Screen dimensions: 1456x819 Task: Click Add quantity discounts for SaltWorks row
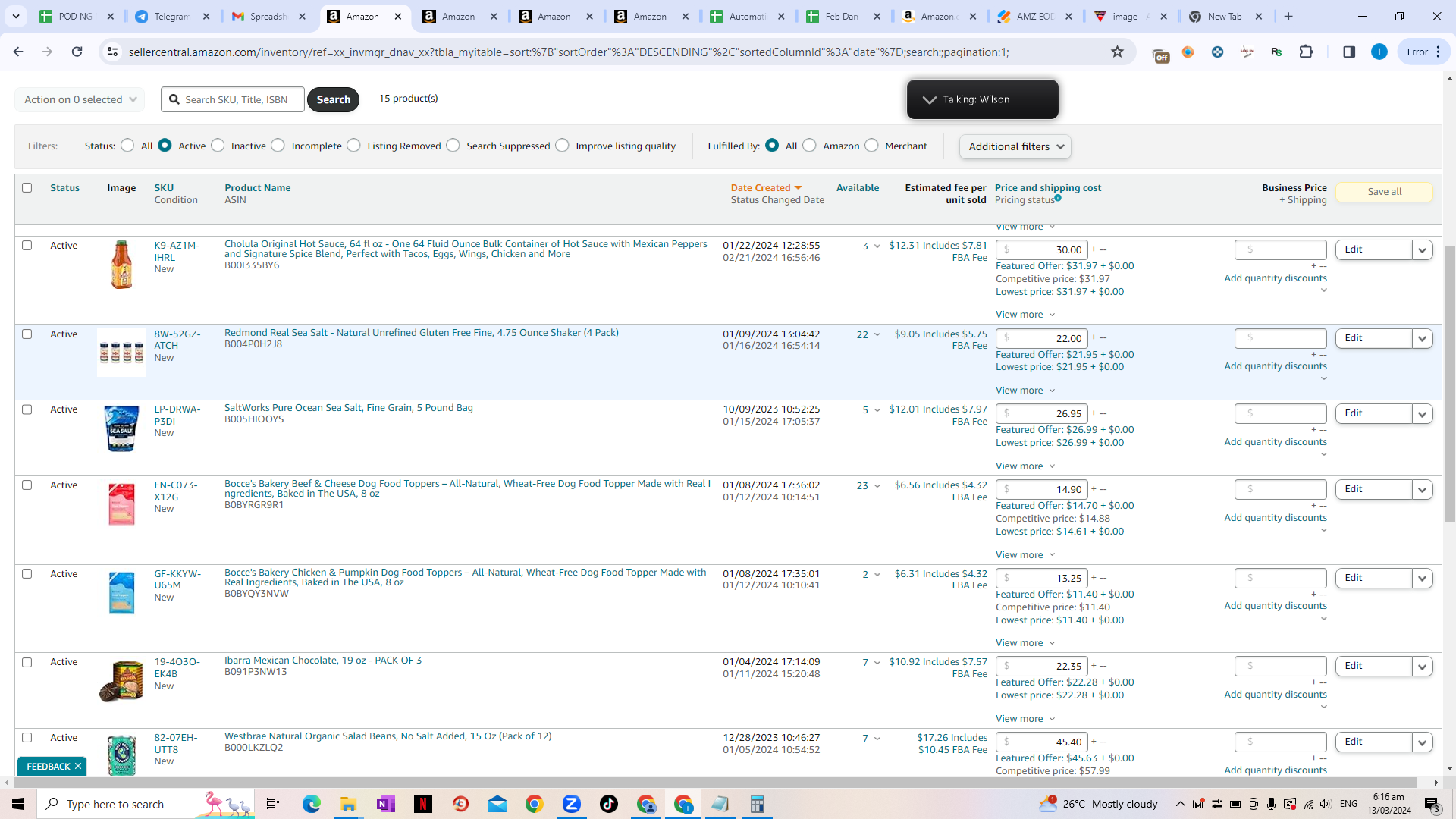[1276, 442]
